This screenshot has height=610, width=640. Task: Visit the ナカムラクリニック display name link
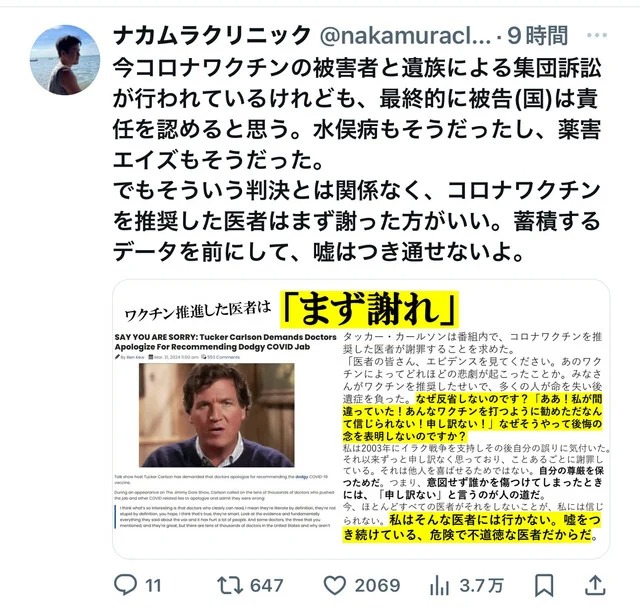[212, 36]
